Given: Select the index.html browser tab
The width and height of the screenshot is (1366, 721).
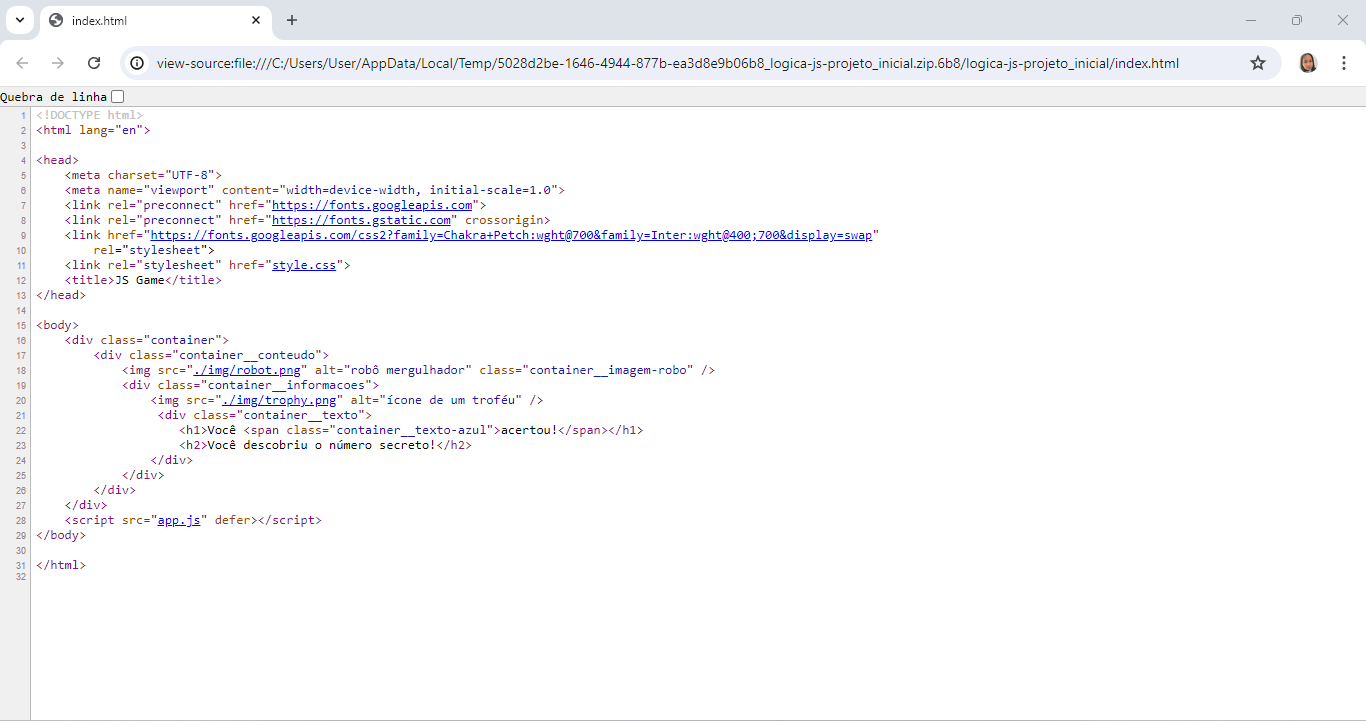Looking at the screenshot, I should [x=155, y=20].
